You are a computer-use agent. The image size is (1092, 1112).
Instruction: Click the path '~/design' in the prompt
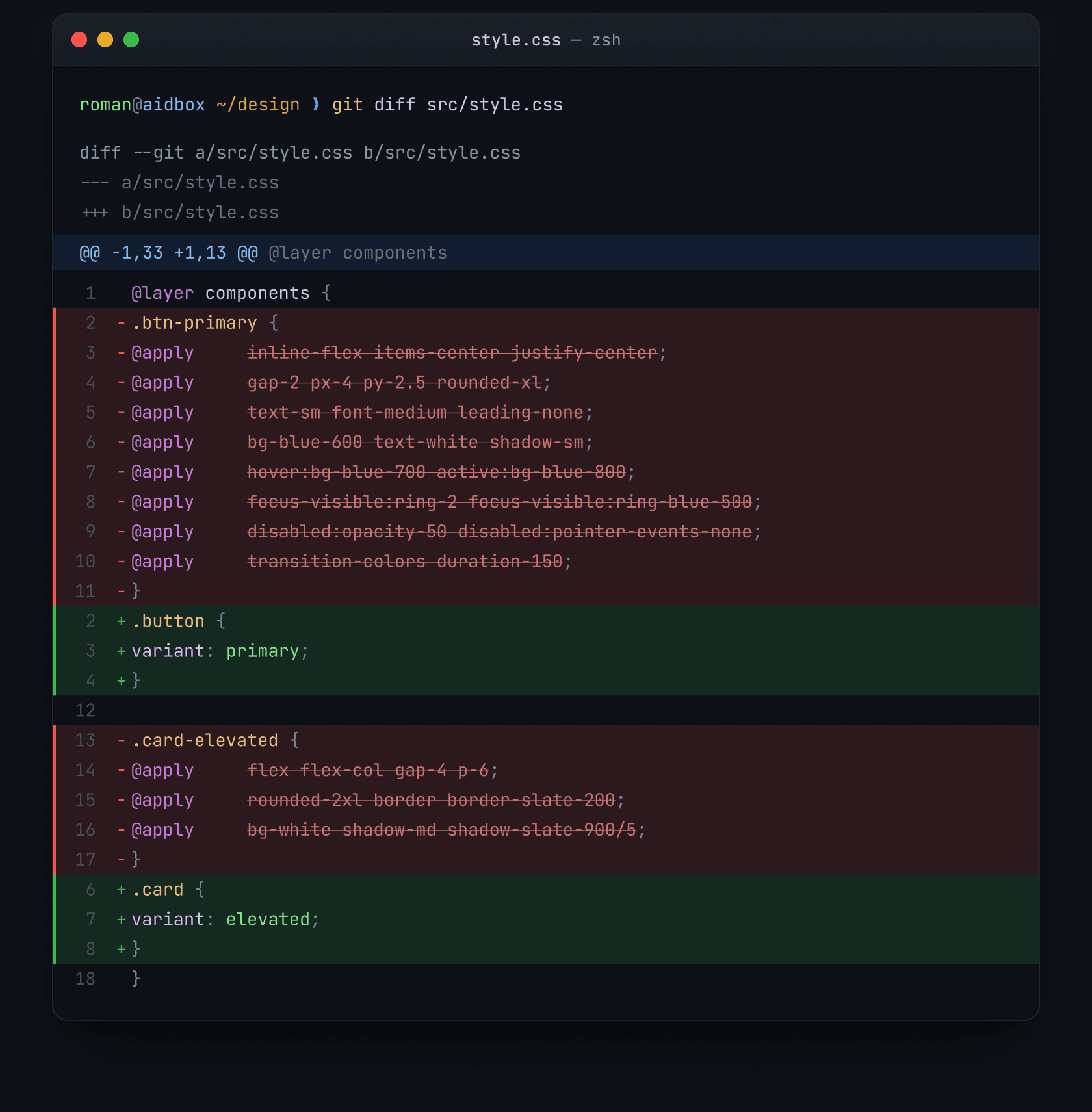(x=258, y=105)
